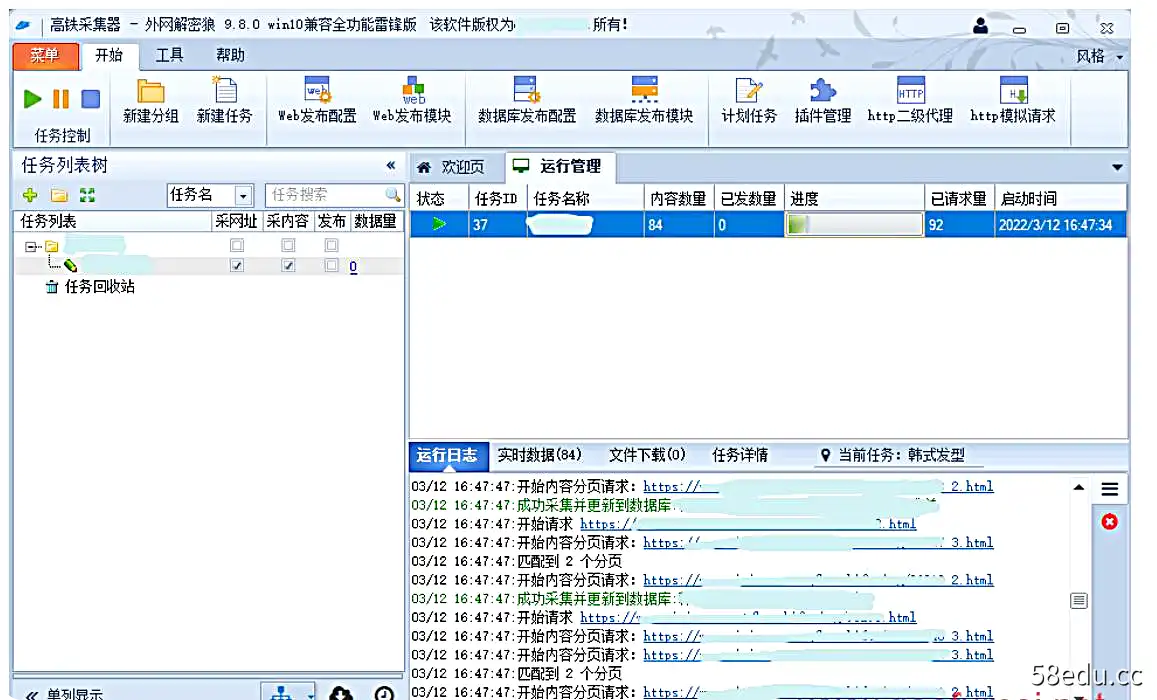The height and width of the screenshot is (700, 1157).
Task: Collapse the 任务列表树 panel with double arrow
Action: click(390, 165)
